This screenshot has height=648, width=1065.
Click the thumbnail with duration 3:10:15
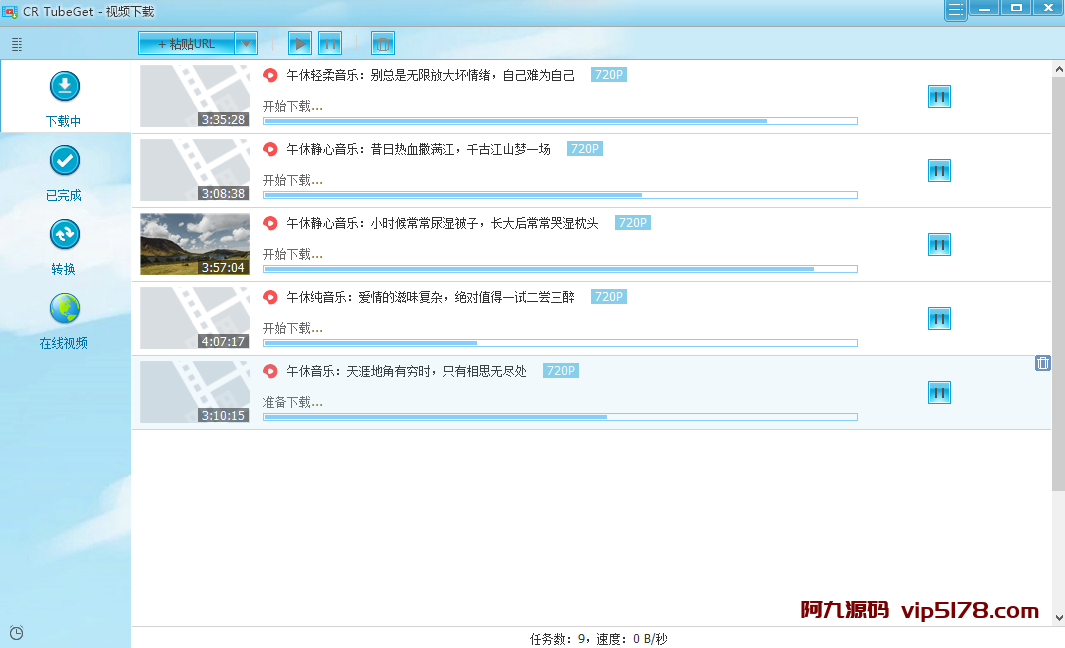(x=195, y=392)
